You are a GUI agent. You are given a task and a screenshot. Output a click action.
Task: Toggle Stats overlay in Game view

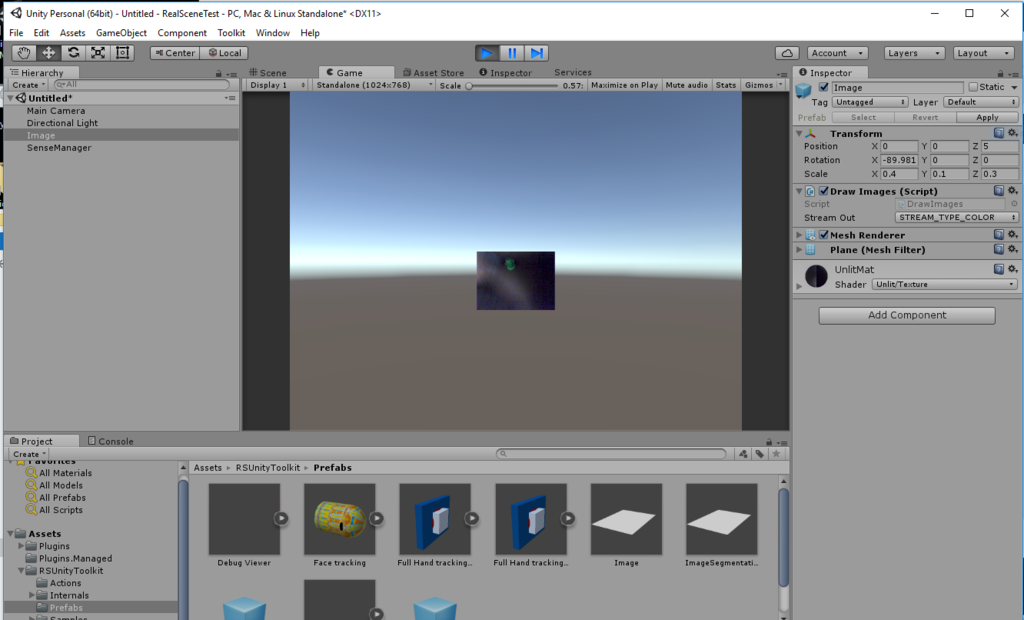click(x=726, y=85)
